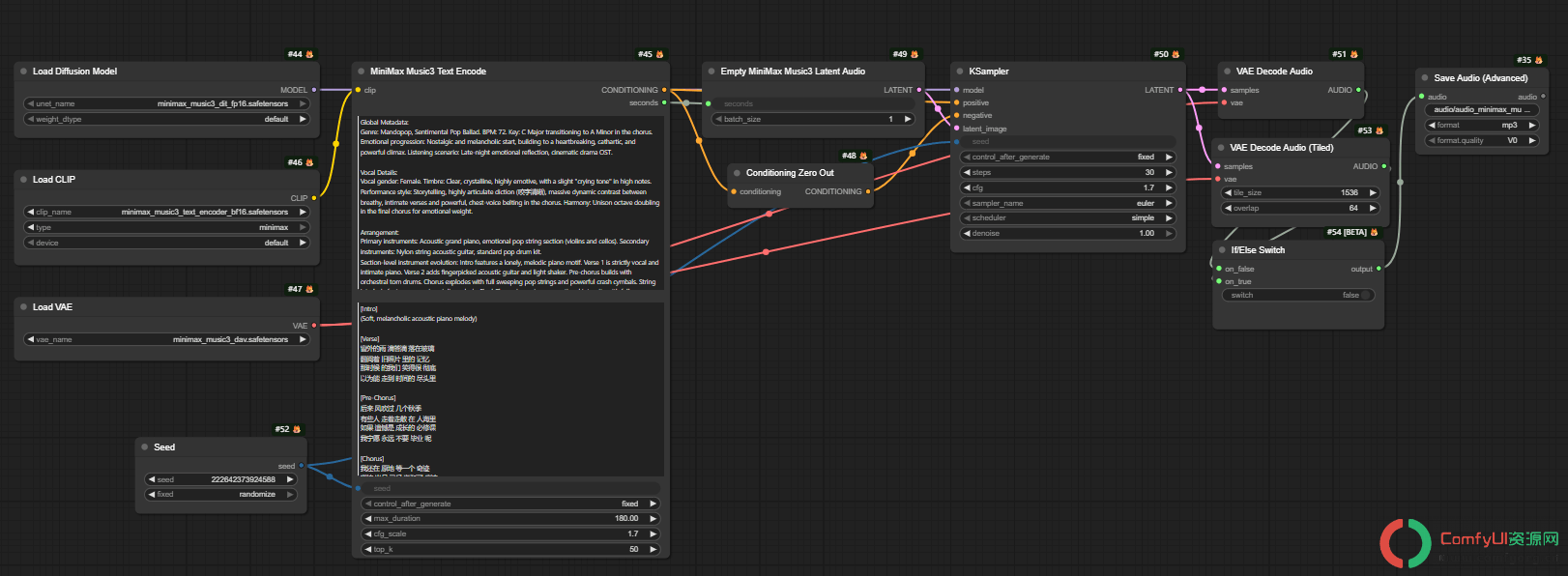Collapse Save Audio (Advanced) node header dot
The image size is (1568, 576).
(x=1425, y=78)
